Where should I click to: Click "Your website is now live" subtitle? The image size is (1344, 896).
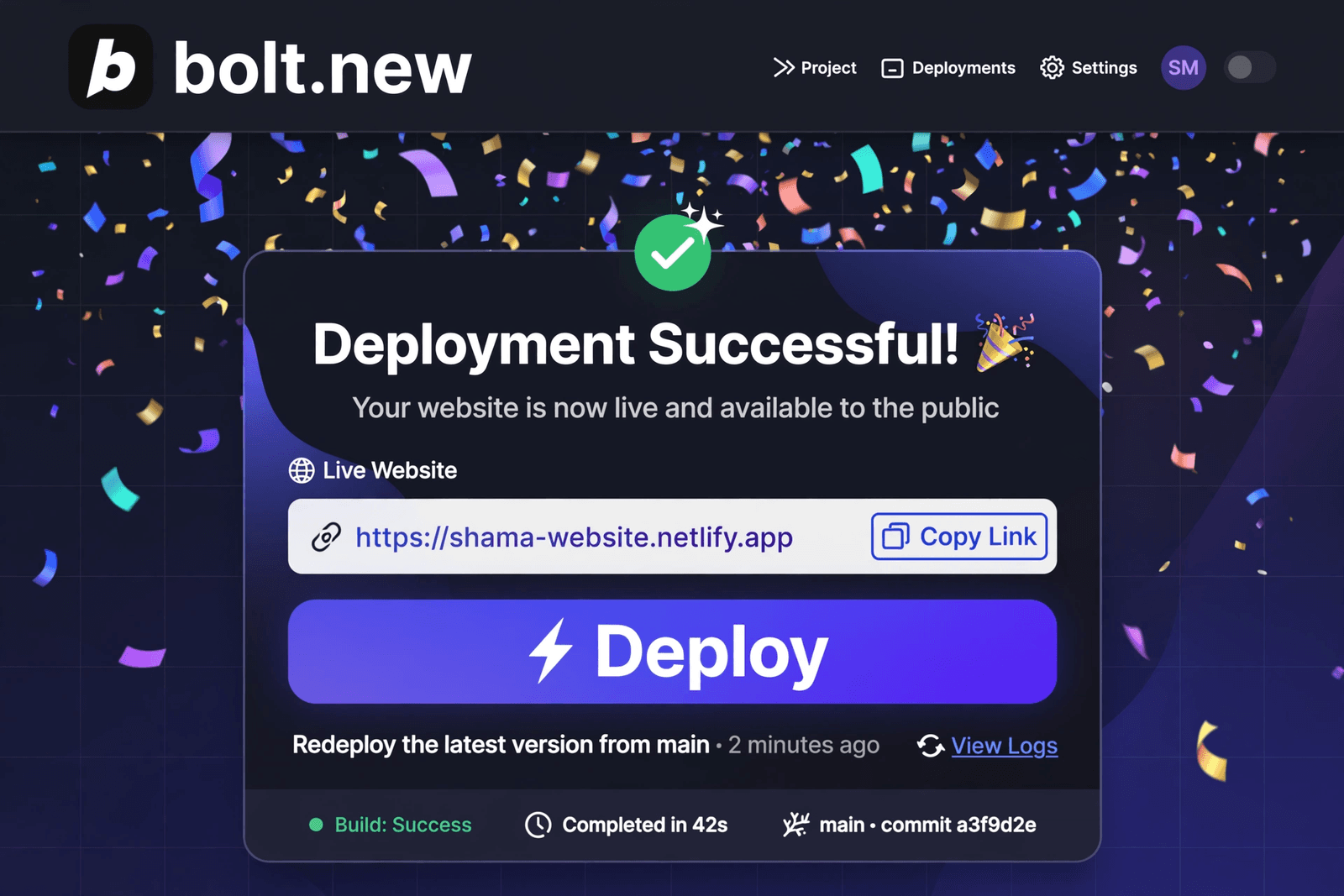point(675,408)
